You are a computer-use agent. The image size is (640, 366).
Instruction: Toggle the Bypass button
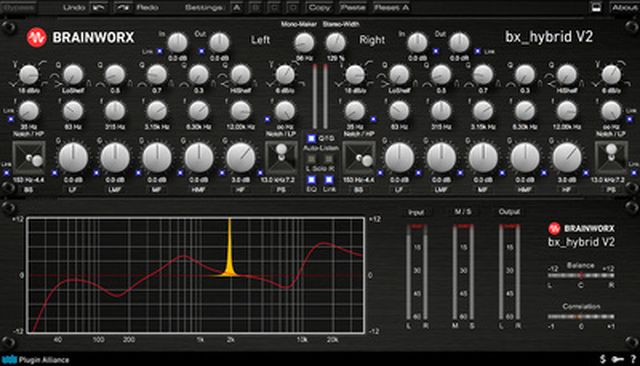18,7
